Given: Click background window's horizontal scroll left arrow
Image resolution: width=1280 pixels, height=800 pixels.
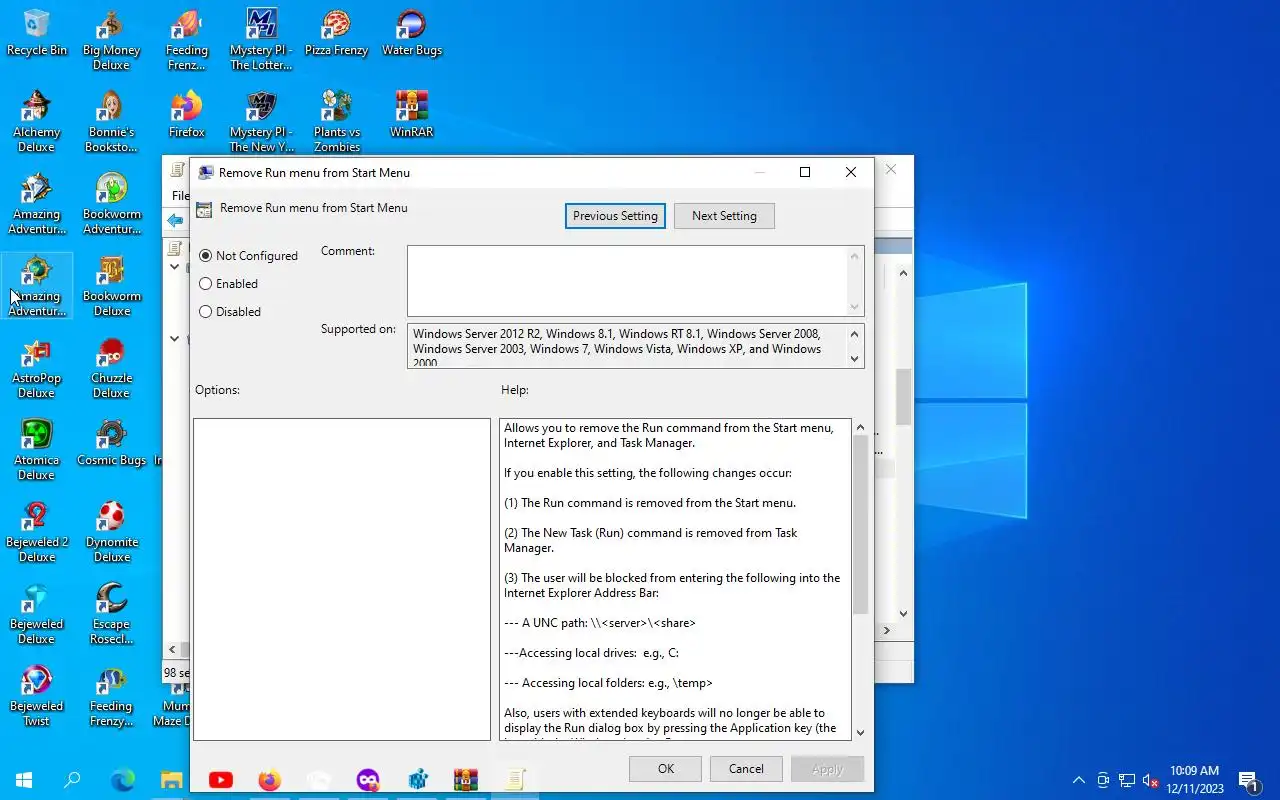Looking at the screenshot, I should click(x=172, y=650).
